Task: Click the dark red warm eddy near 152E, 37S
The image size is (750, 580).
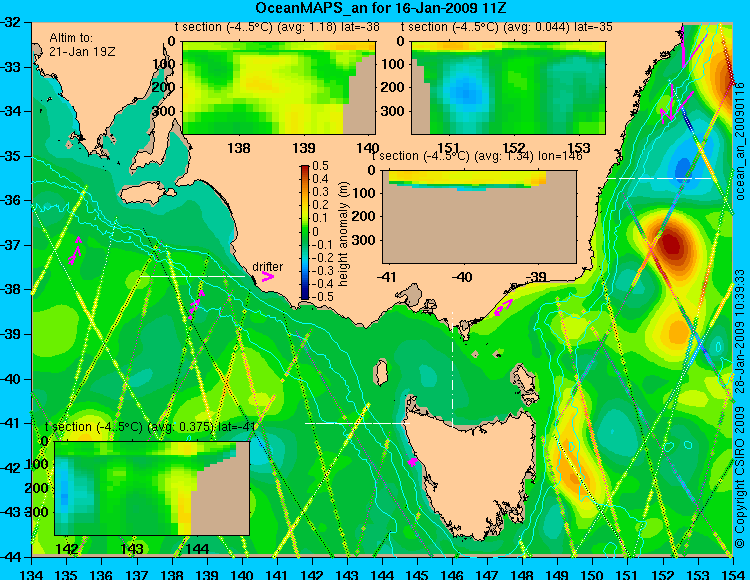Action: coord(672,244)
